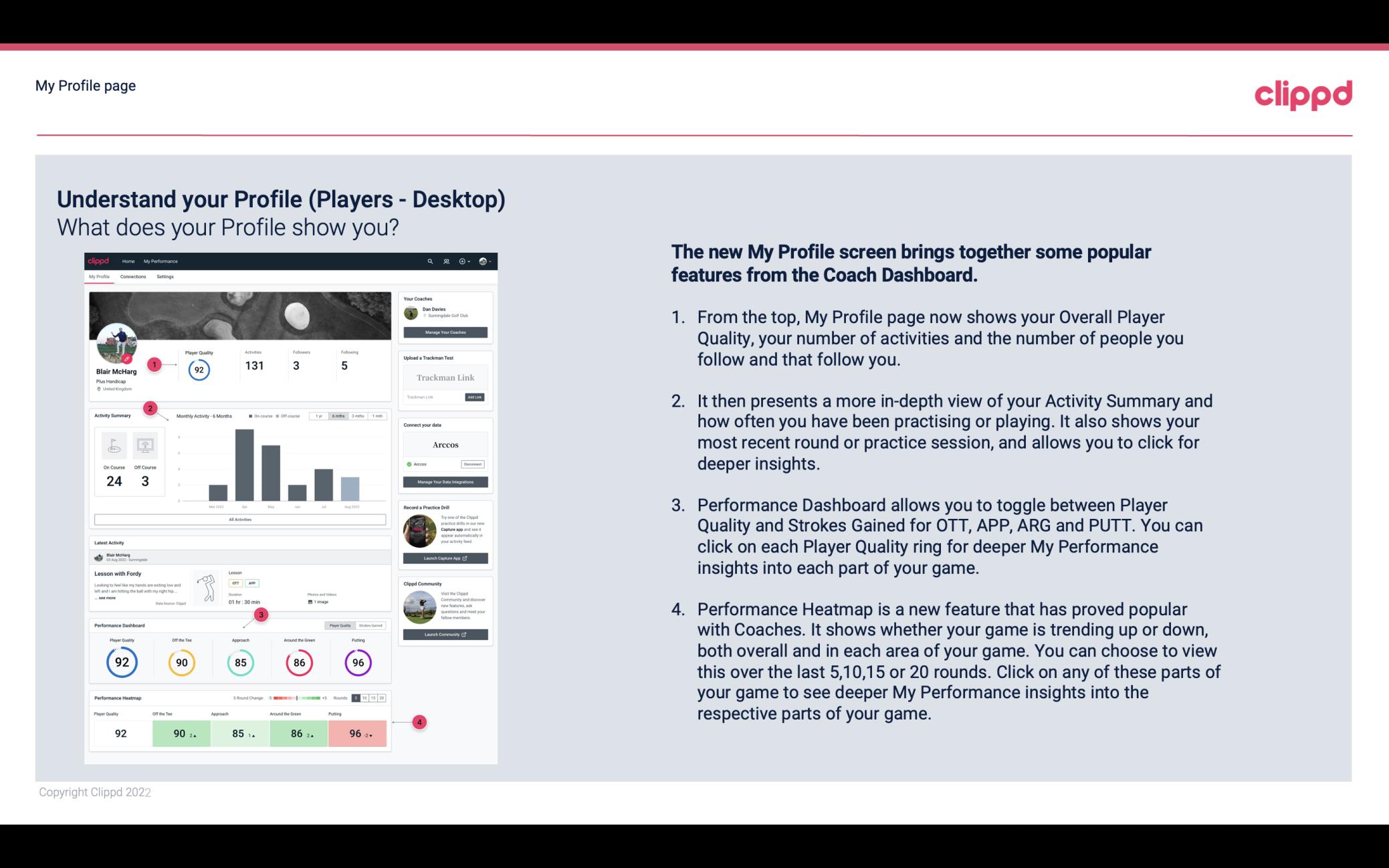Click Launch Capture App button

point(446,557)
